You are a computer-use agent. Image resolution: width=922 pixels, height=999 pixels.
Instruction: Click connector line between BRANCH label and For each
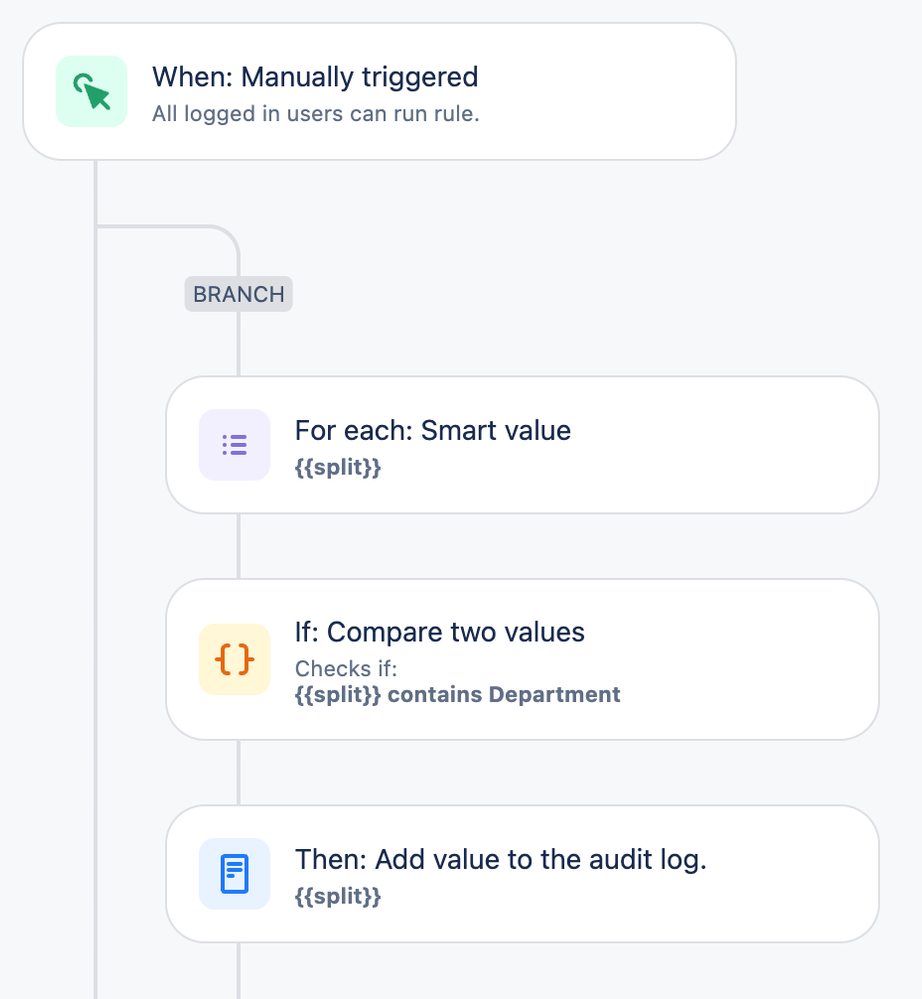238,344
